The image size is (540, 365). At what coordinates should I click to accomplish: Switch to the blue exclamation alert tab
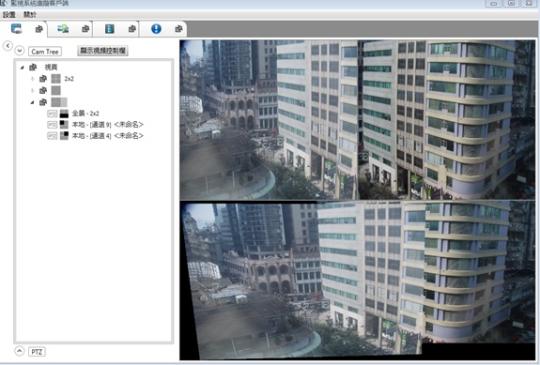click(156, 29)
